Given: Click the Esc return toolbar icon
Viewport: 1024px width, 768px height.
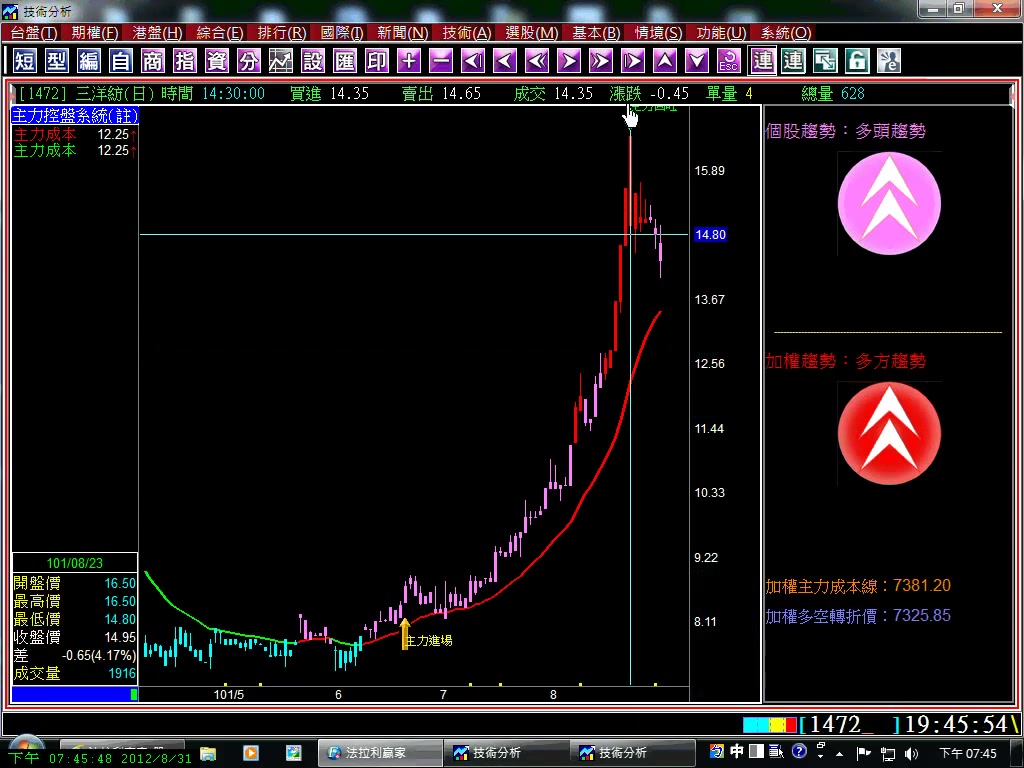Looking at the screenshot, I should (729, 61).
